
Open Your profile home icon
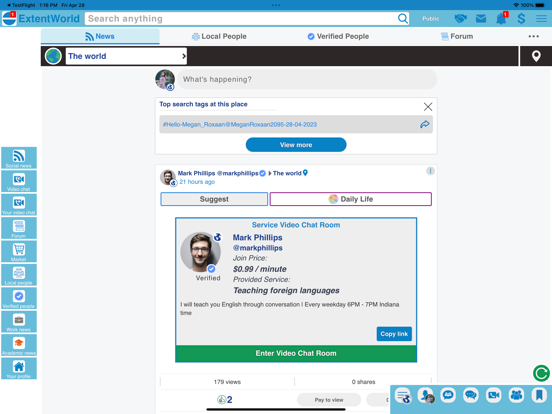19,369
